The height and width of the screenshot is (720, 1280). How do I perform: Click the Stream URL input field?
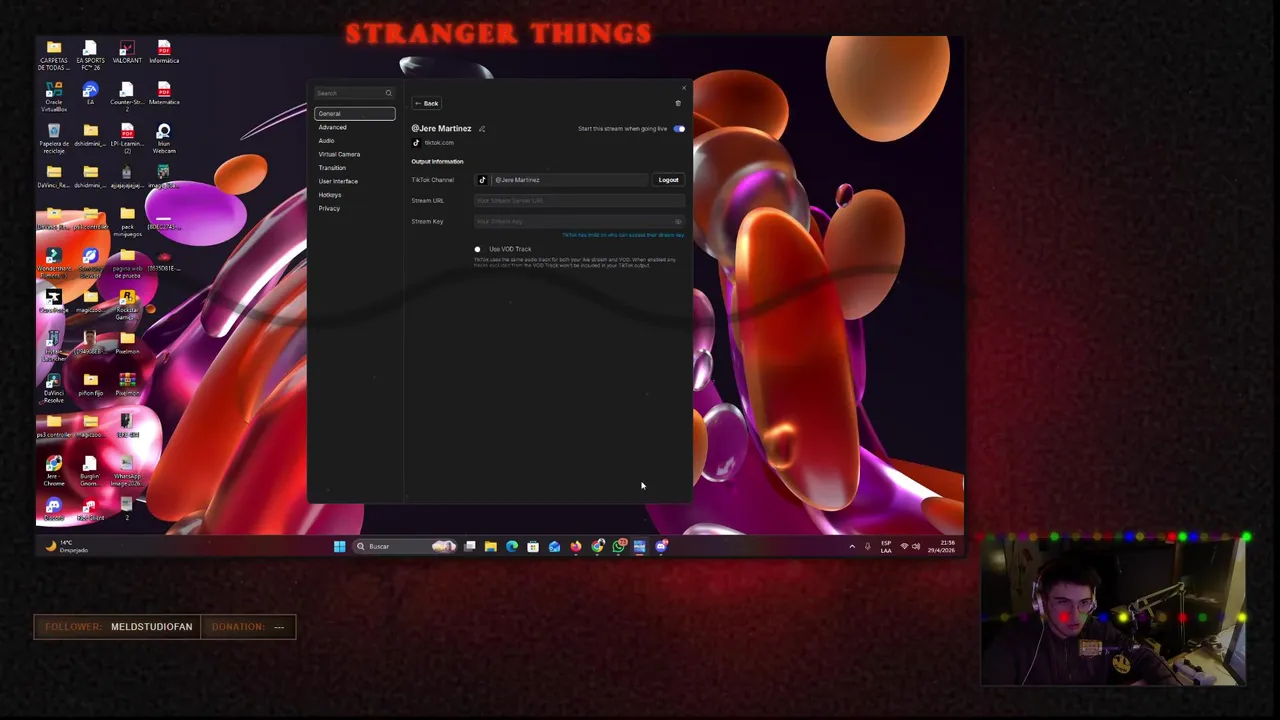click(579, 201)
